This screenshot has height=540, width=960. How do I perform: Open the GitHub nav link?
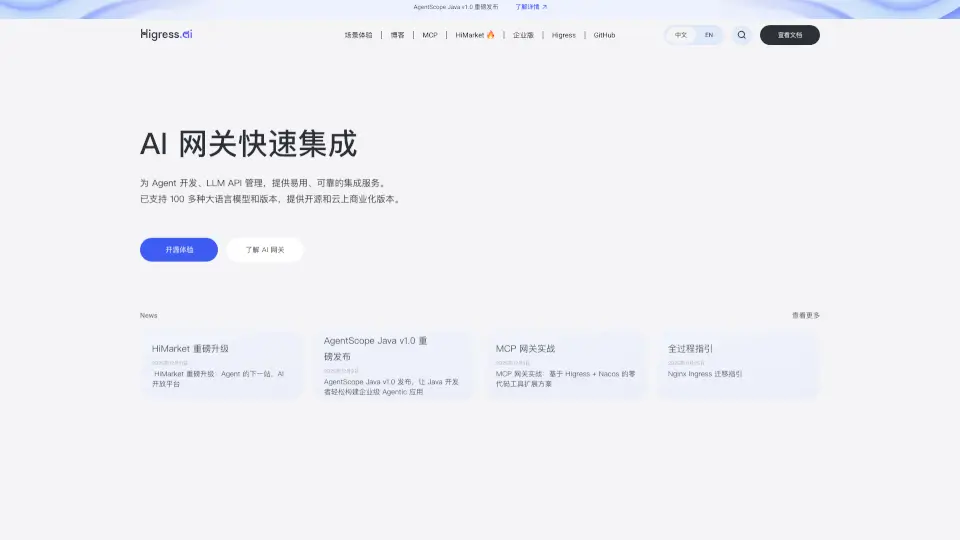604,35
